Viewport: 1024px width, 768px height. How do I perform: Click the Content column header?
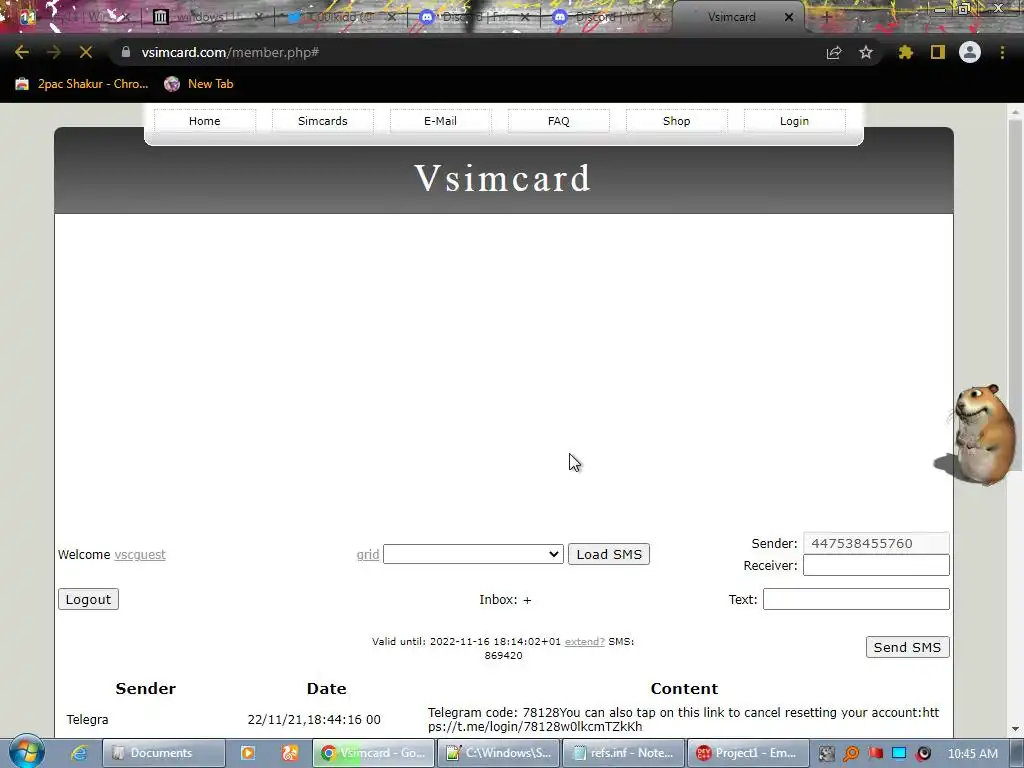[x=684, y=688]
